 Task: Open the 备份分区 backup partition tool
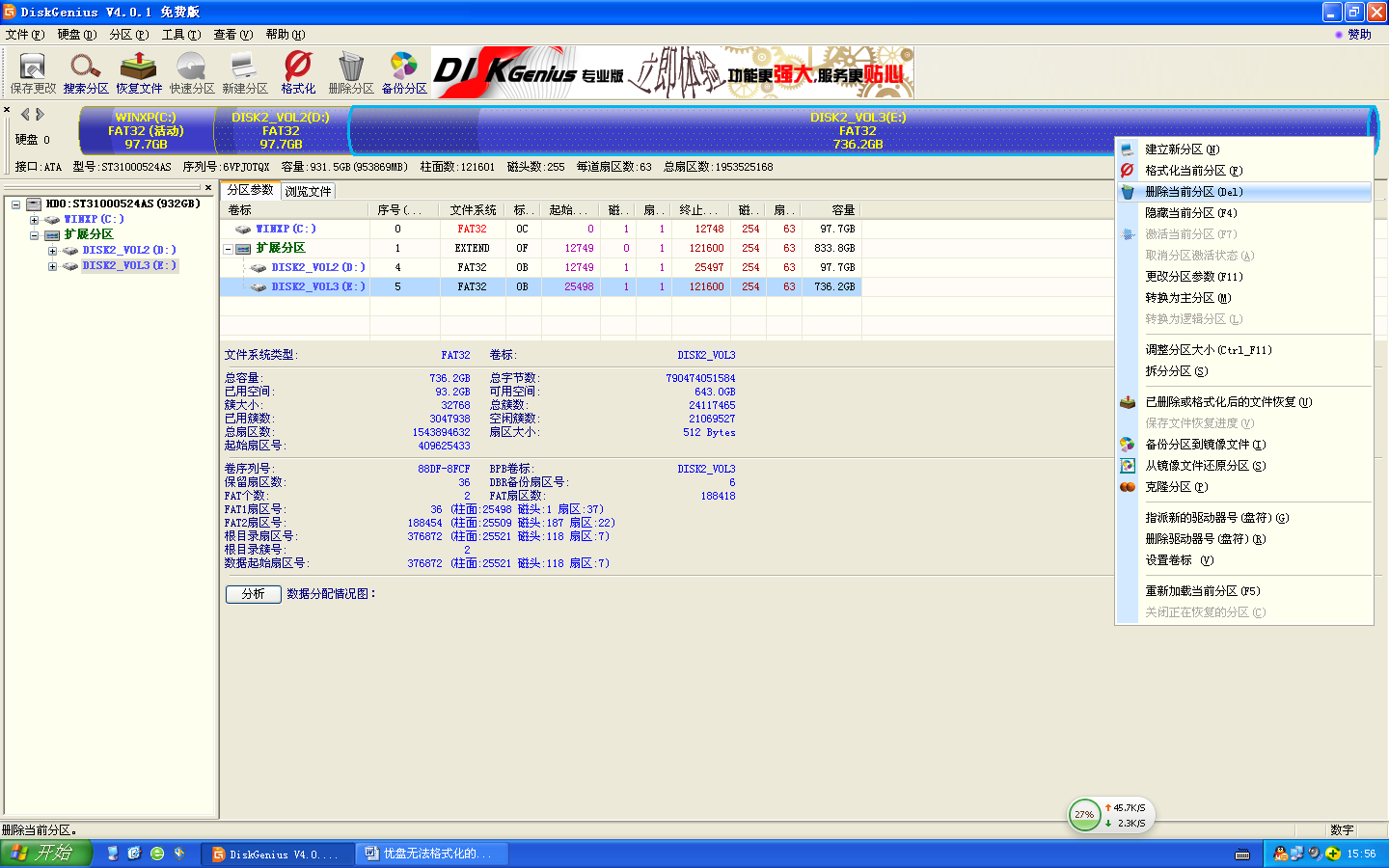(404, 72)
